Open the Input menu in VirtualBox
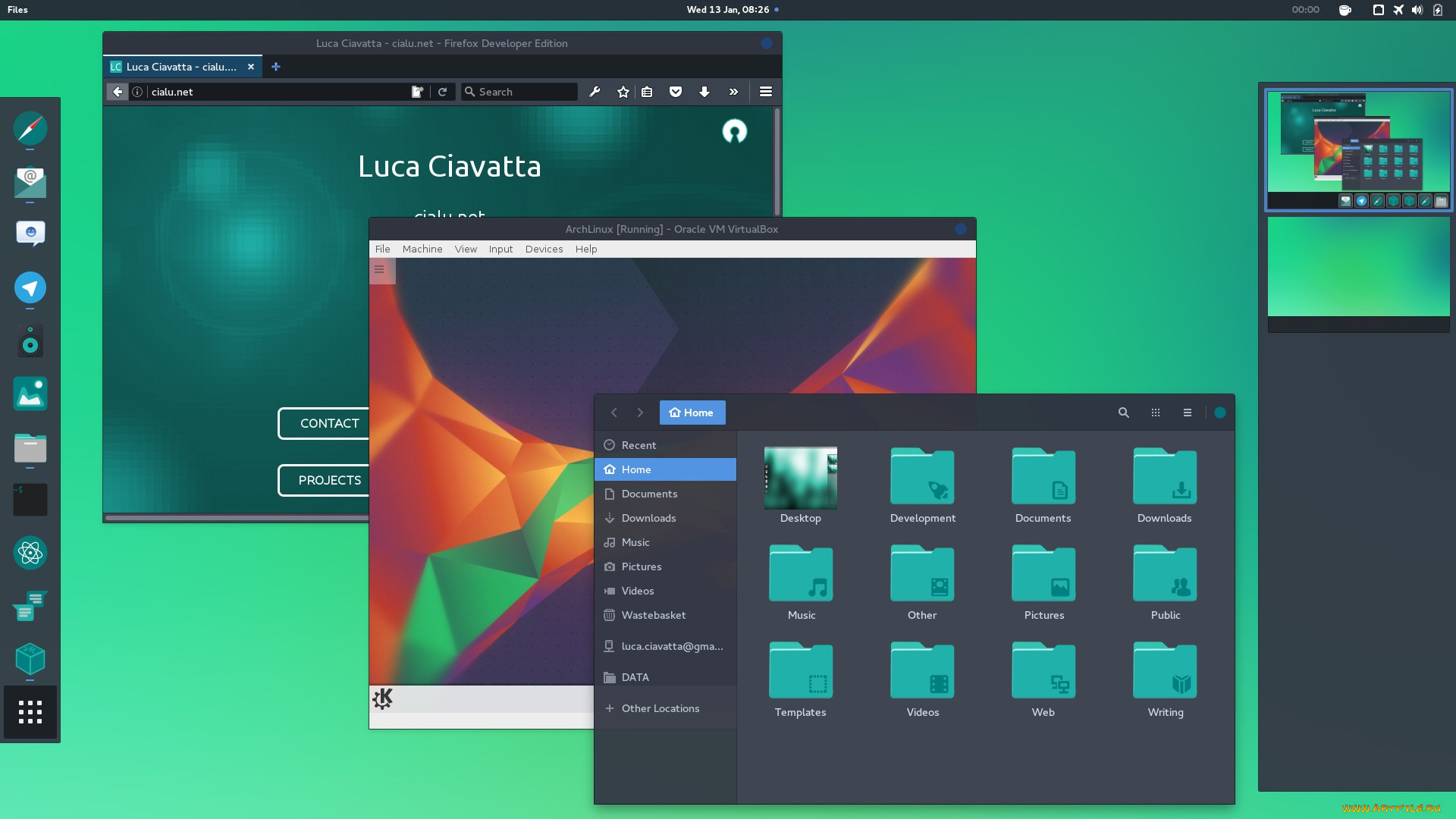 [500, 249]
